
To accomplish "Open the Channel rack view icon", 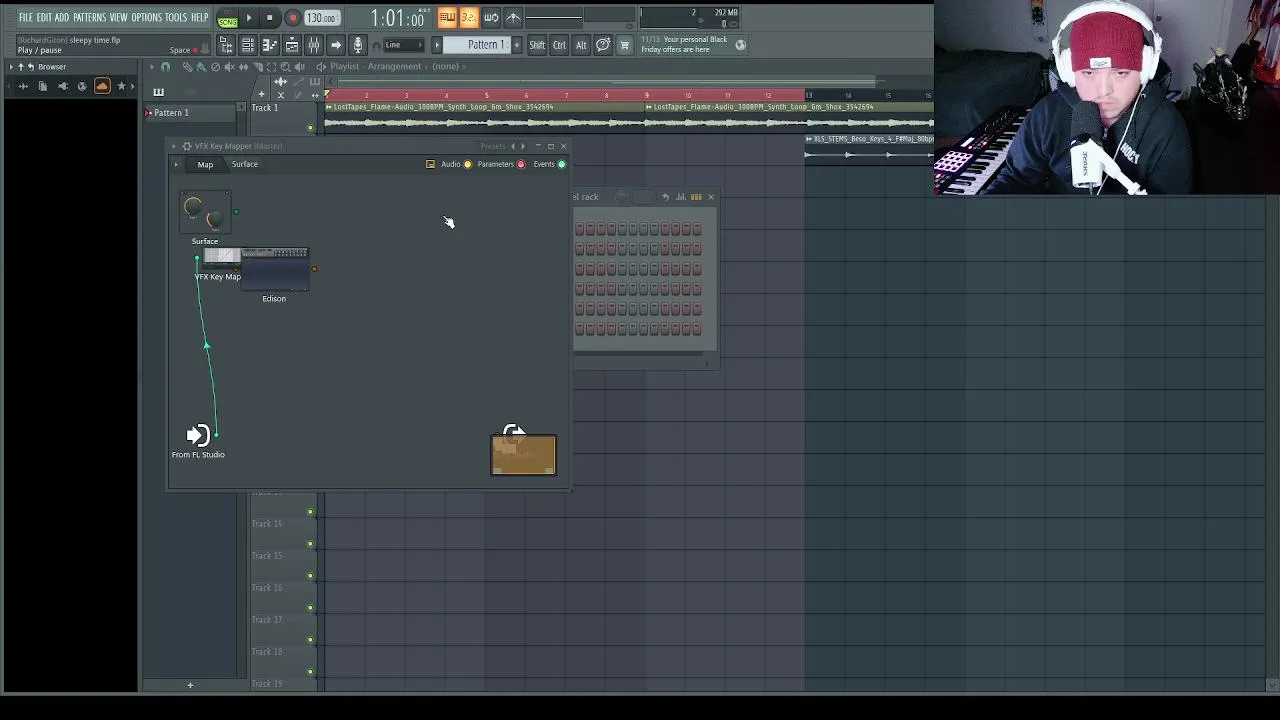I will (x=248, y=45).
